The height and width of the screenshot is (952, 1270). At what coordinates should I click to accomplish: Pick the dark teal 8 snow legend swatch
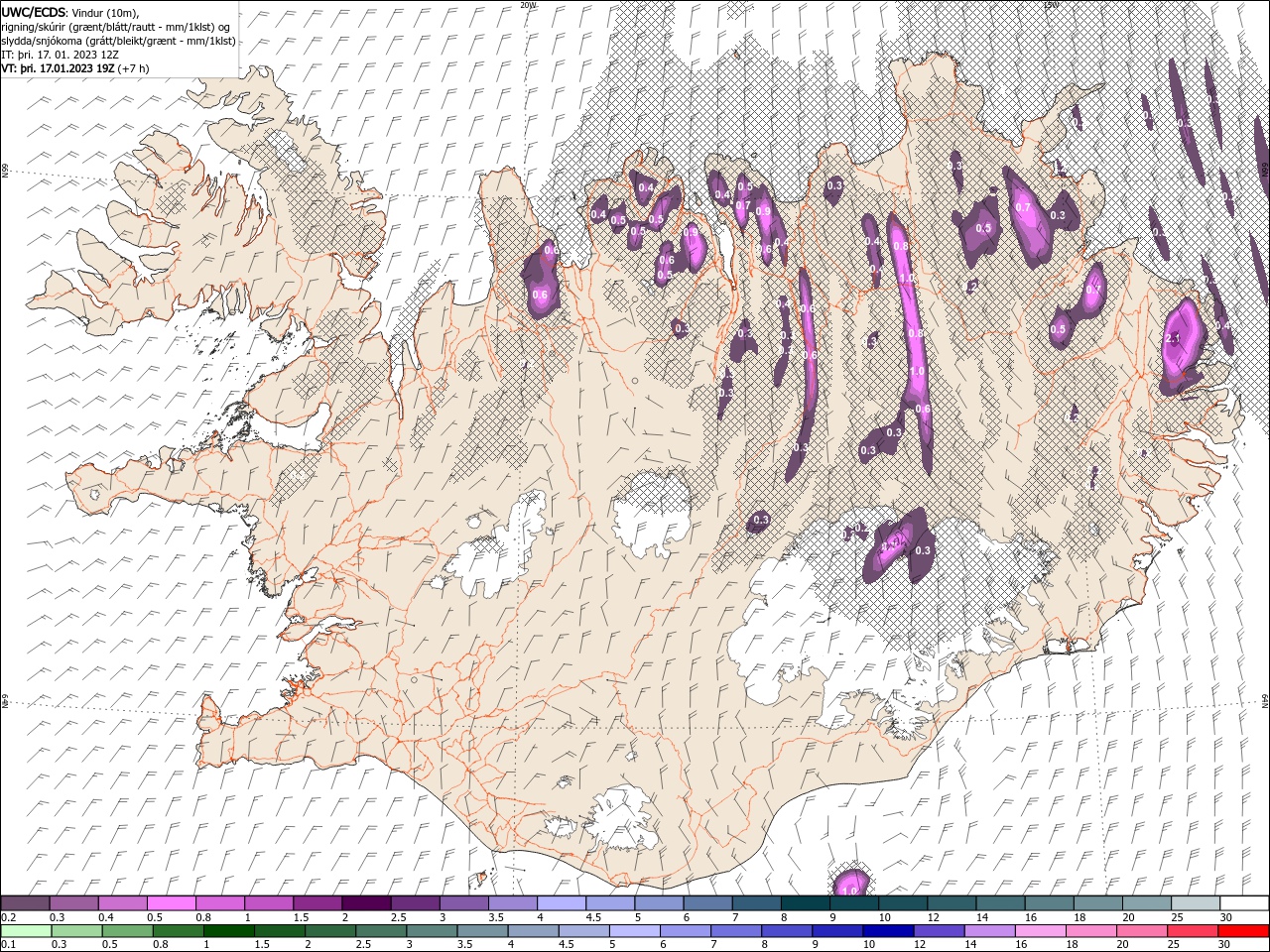pos(804,903)
